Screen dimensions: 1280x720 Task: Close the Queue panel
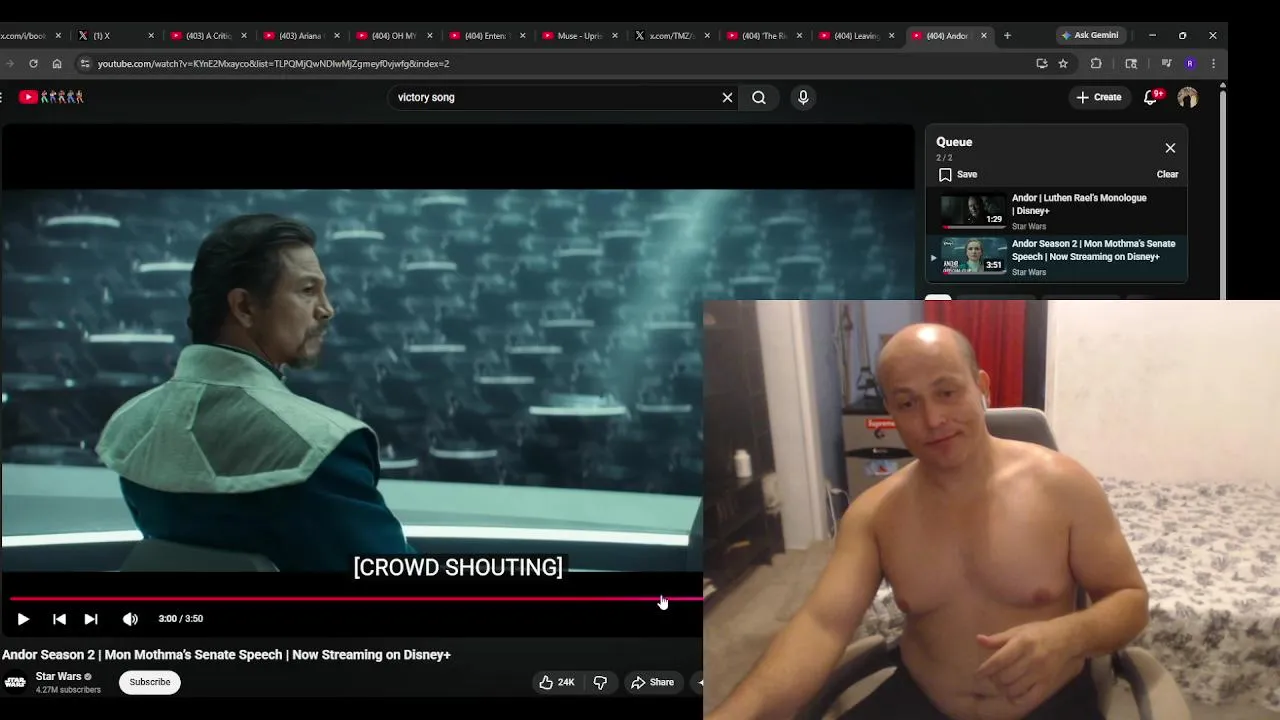[1170, 148]
